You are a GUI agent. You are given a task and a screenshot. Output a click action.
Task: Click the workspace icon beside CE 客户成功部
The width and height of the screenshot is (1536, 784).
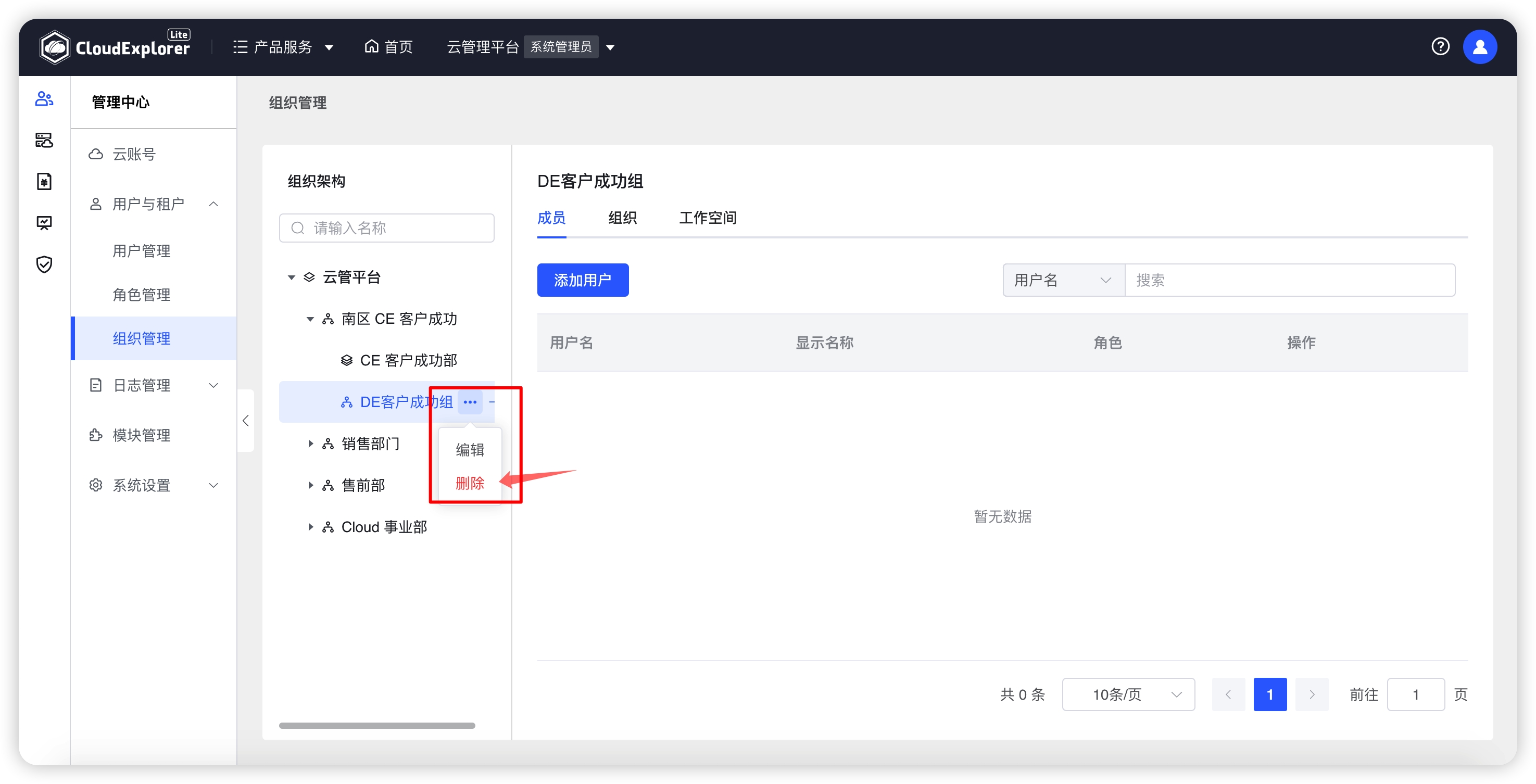346,360
